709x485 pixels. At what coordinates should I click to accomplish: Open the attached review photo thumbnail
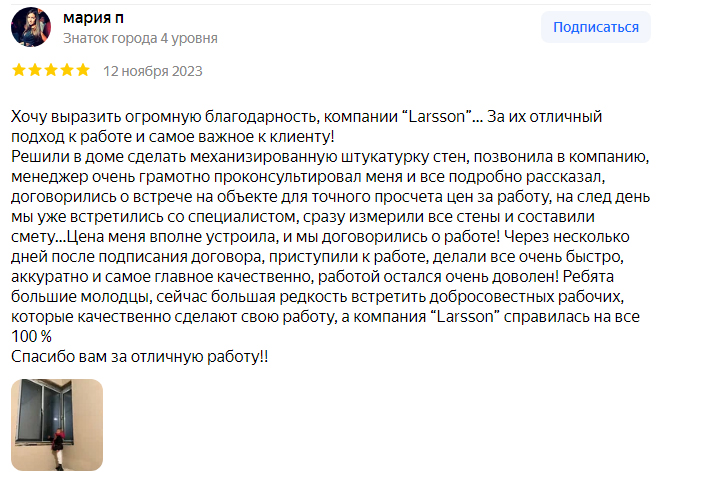click(x=57, y=424)
